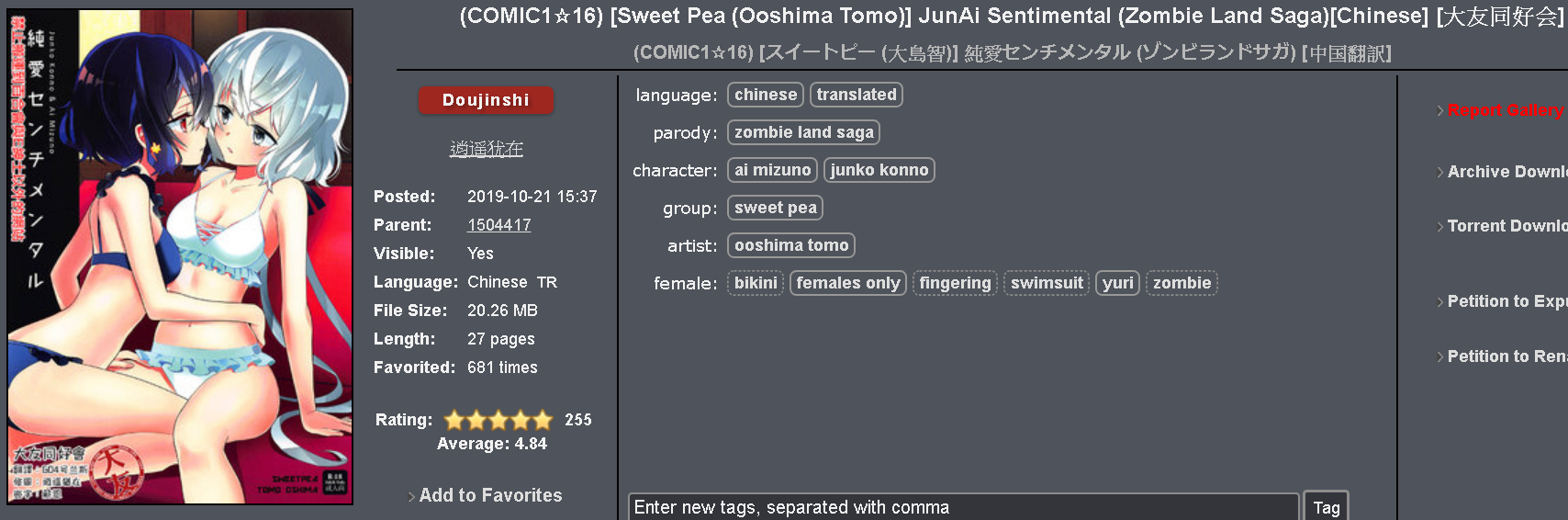Click the Petition to Rename link
Image resolution: width=1568 pixels, height=520 pixels.
tap(1506, 356)
